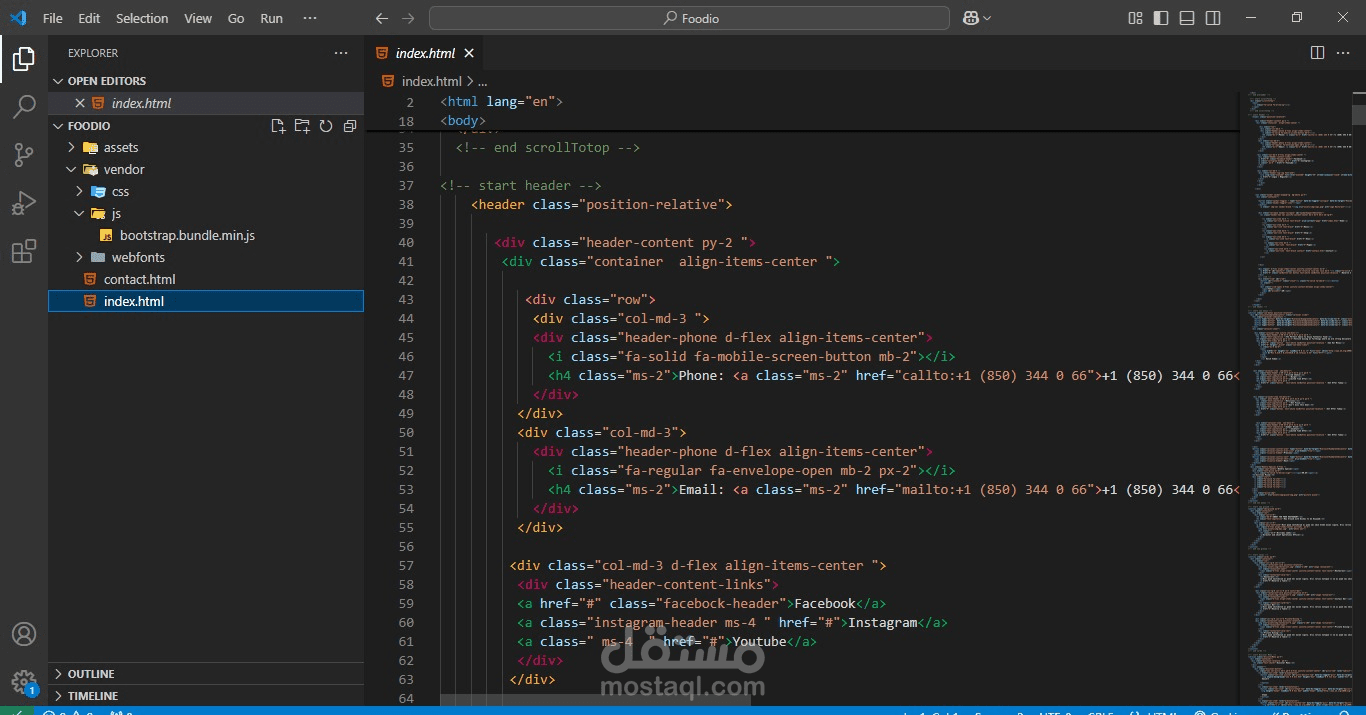Open the Search view in activity bar
1366x715 pixels.
coord(24,107)
